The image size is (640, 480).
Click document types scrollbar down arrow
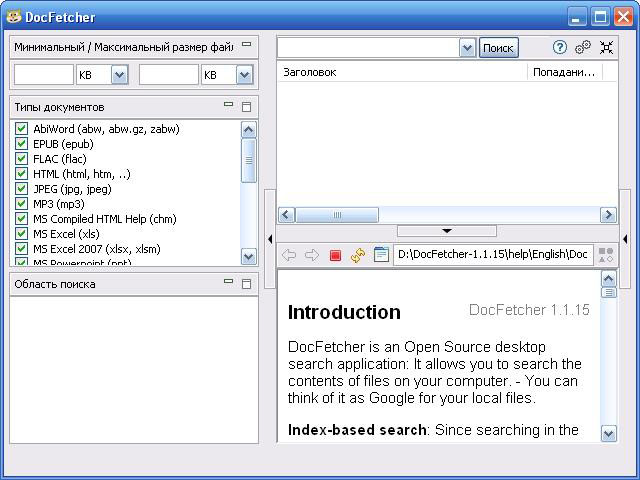(249, 257)
